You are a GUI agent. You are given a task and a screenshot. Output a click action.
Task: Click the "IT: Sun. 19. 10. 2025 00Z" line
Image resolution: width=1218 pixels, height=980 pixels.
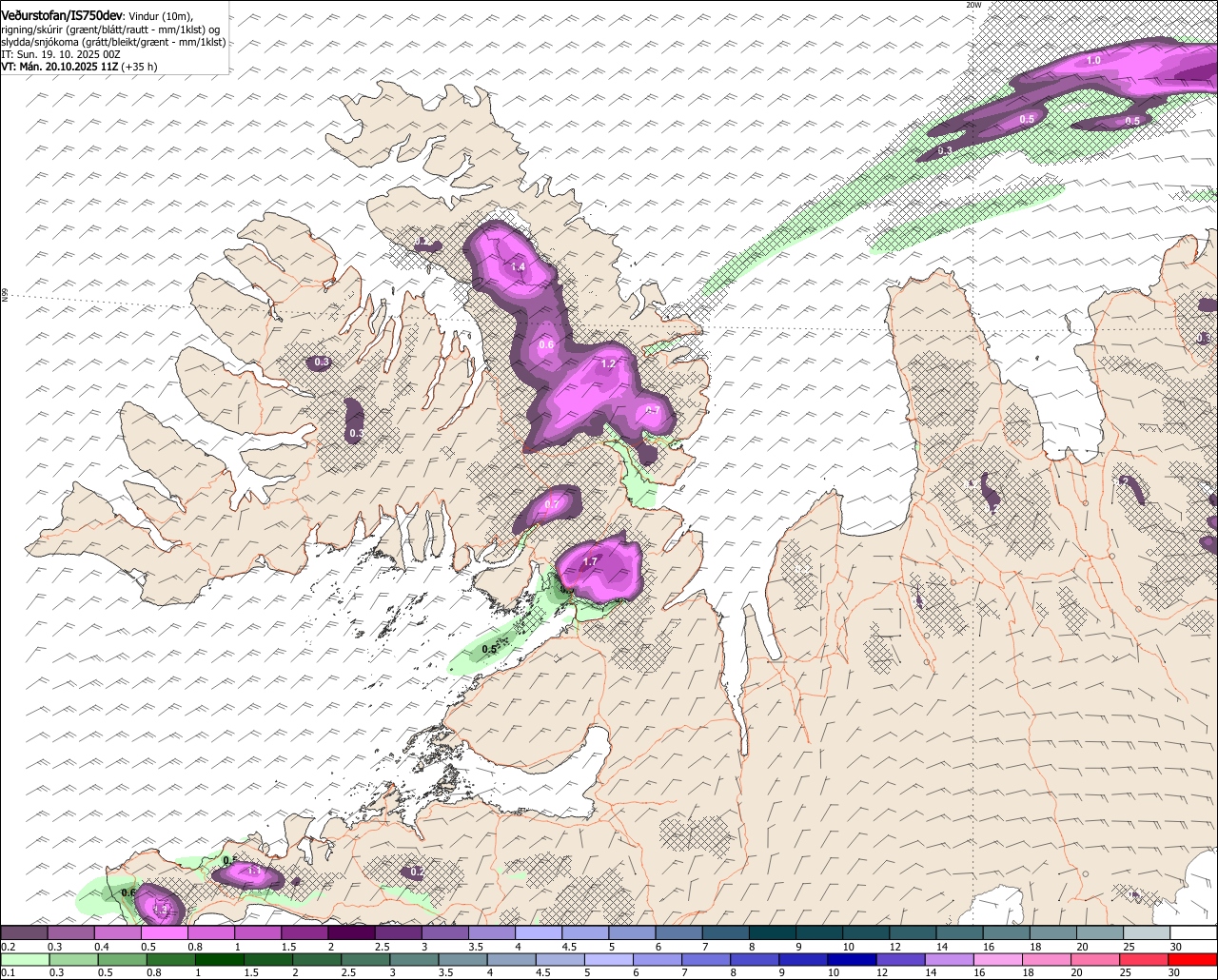61,54
